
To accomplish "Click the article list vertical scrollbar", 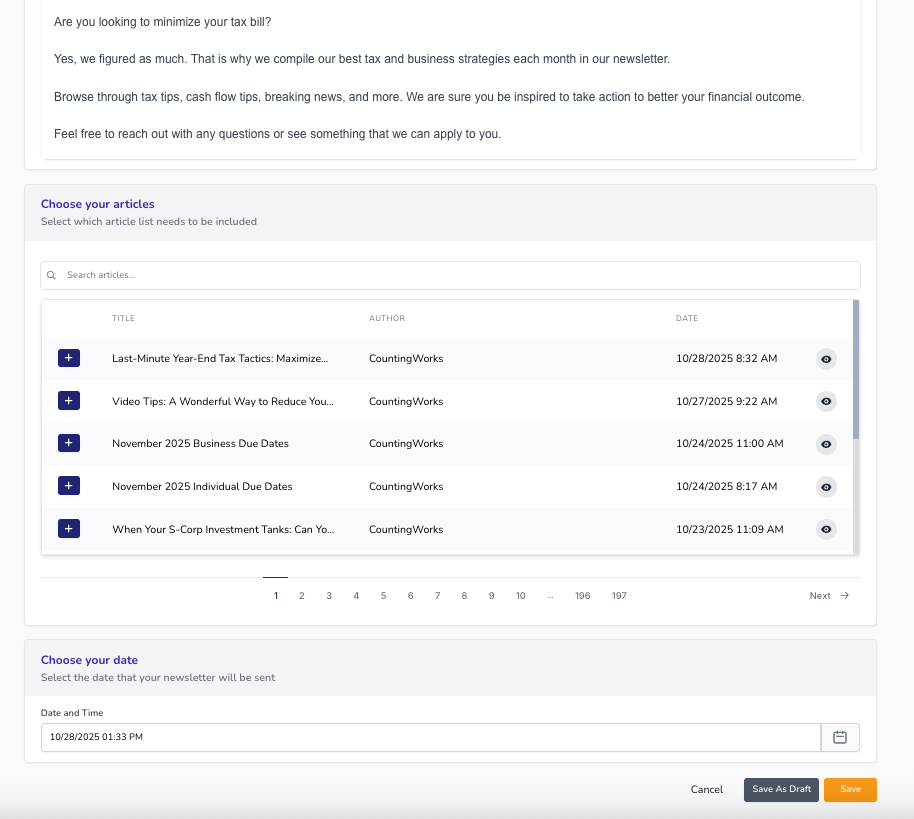I will click(x=856, y=370).
